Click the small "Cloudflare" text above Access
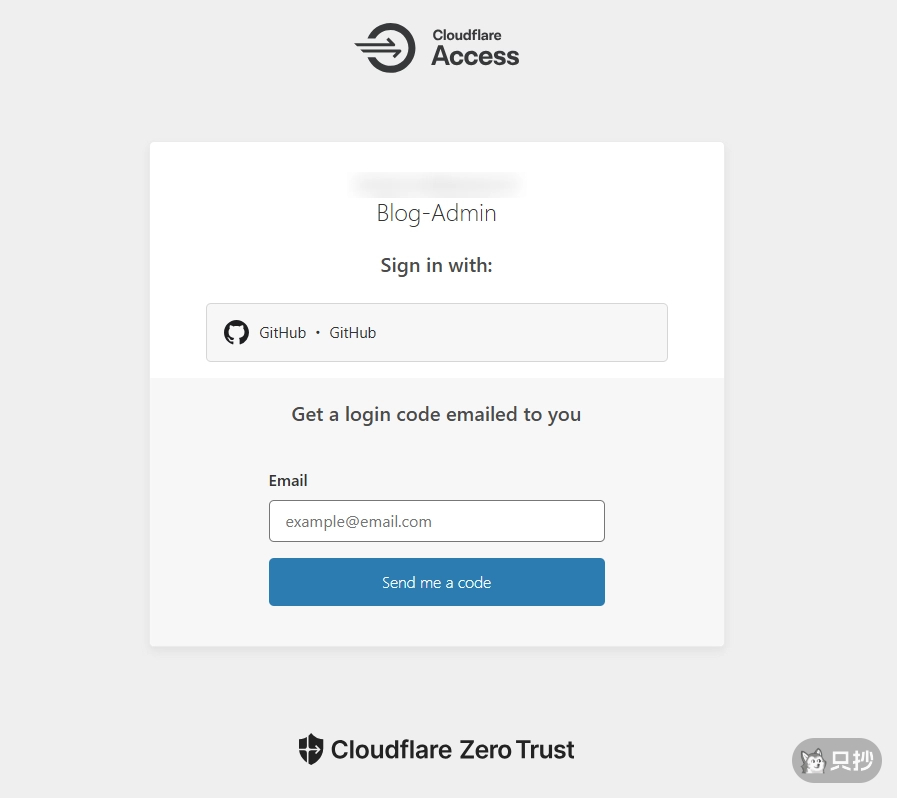 tap(467, 35)
